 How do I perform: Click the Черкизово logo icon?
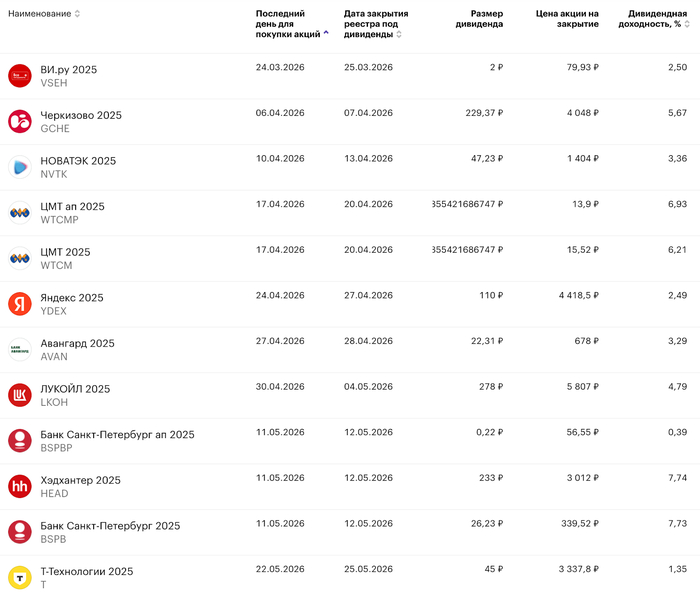pyautogui.click(x=20, y=122)
